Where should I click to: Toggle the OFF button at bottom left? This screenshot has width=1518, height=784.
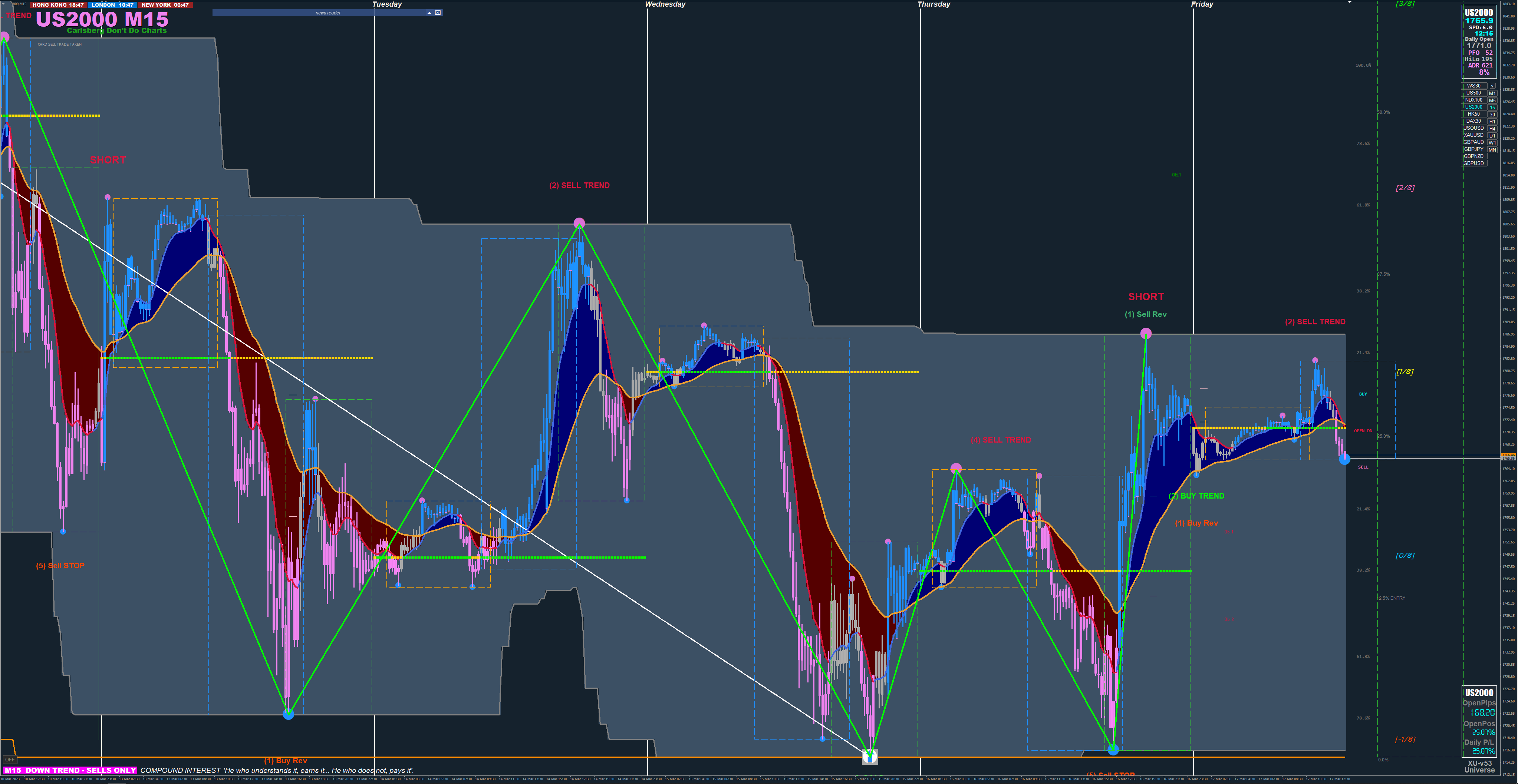[9, 759]
